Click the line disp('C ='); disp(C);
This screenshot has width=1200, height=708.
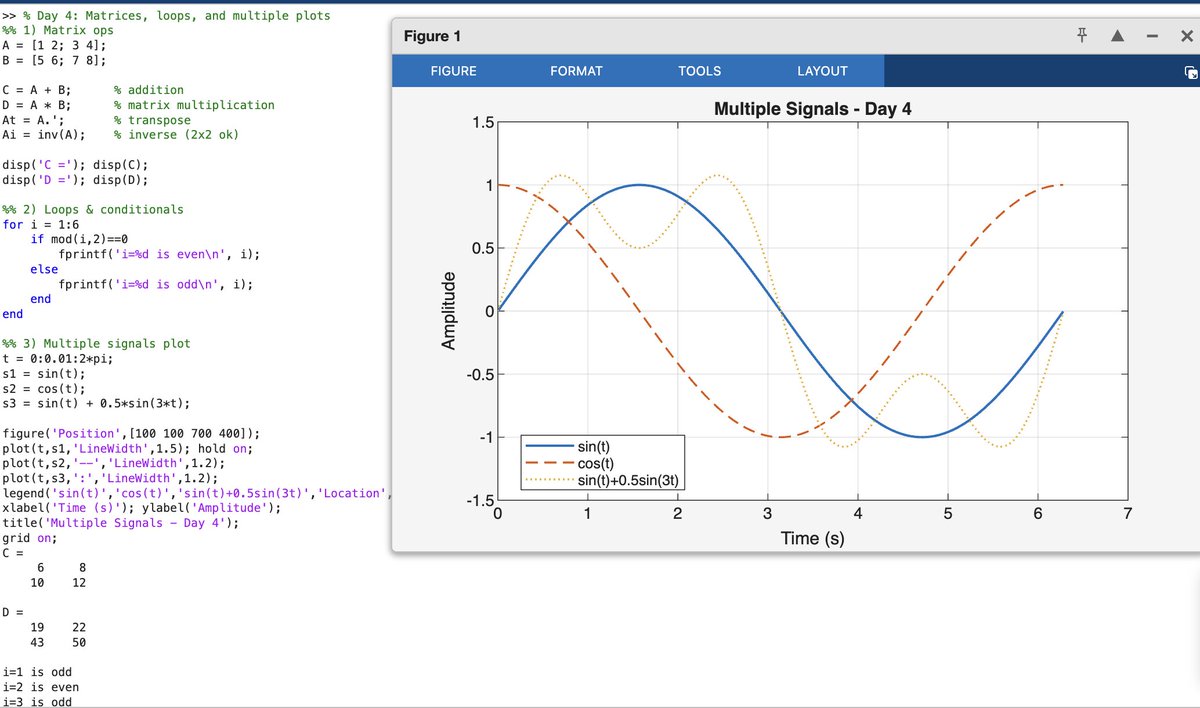[x=76, y=165]
